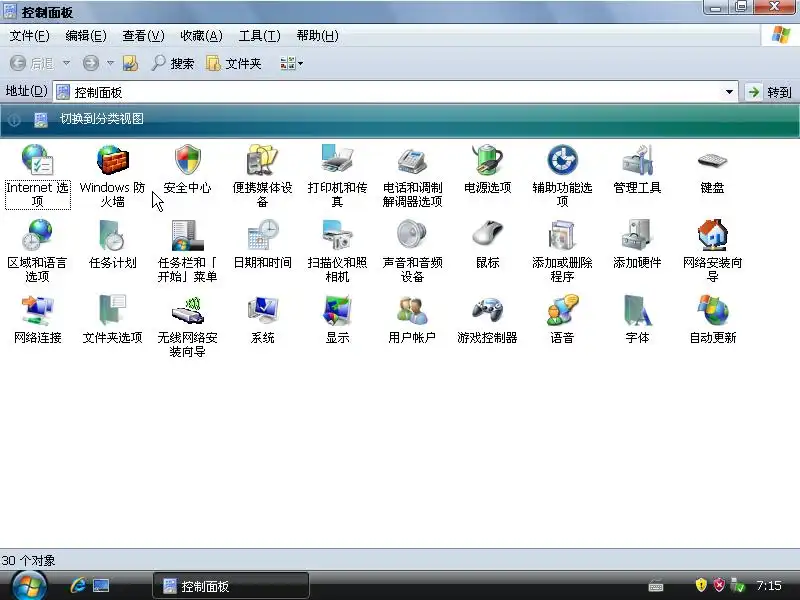Click the red shield alert tray icon
This screenshot has width=800, height=600.
click(719, 585)
